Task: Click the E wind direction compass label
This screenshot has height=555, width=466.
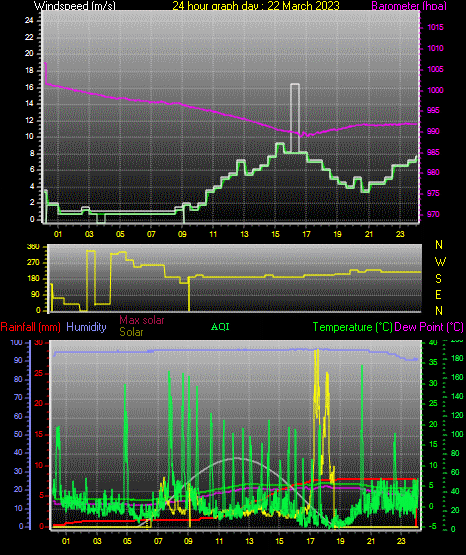Action: pyautogui.click(x=438, y=295)
